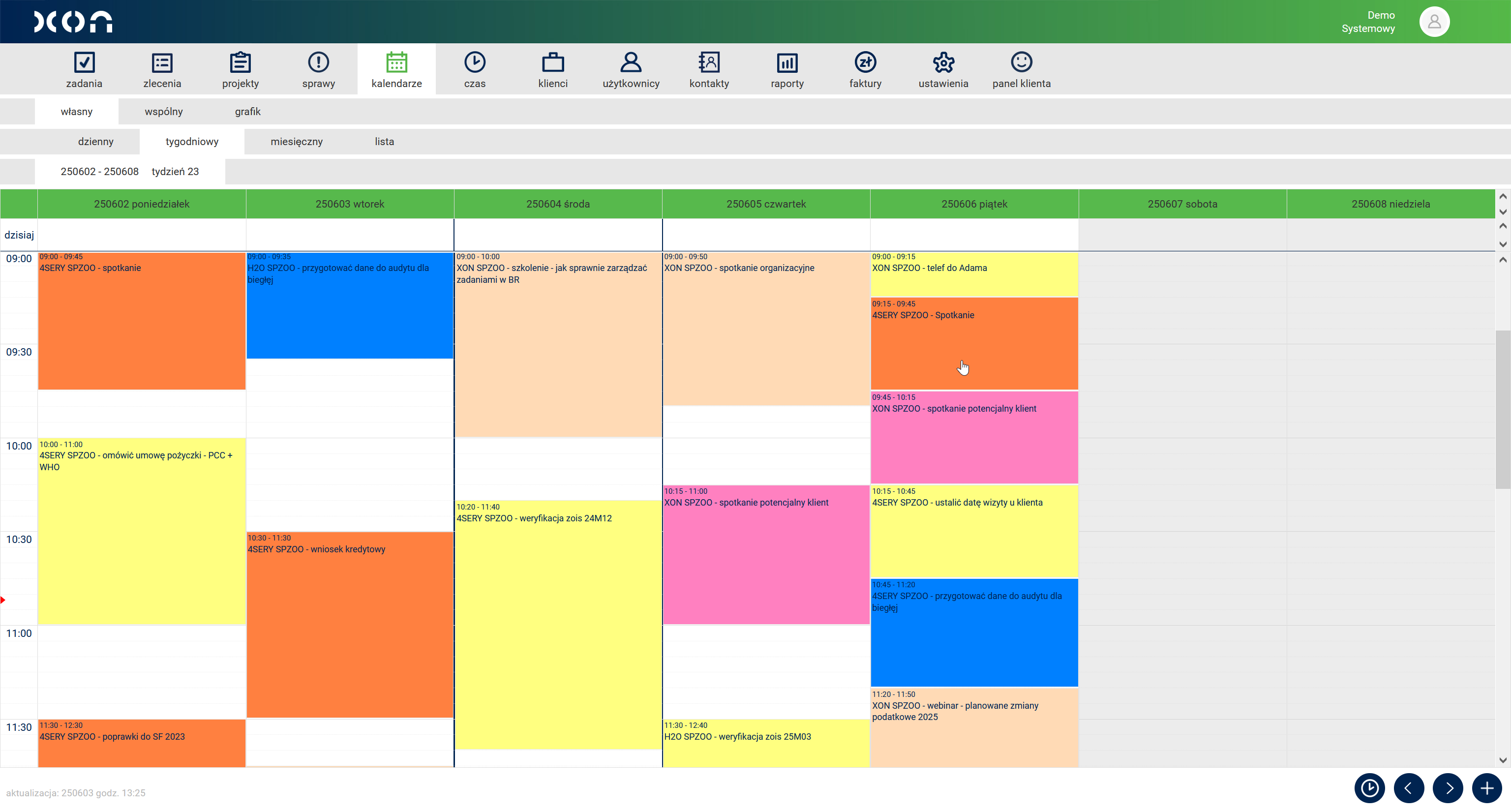
Task: Click the round clock button at bottom
Action: tap(1369, 787)
